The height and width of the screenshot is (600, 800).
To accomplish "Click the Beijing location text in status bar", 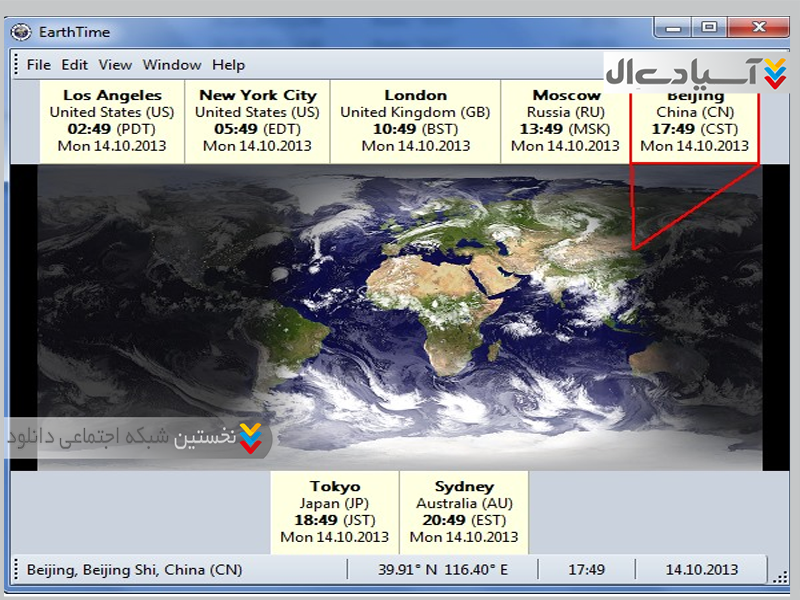I will pyautogui.click(x=134, y=570).
